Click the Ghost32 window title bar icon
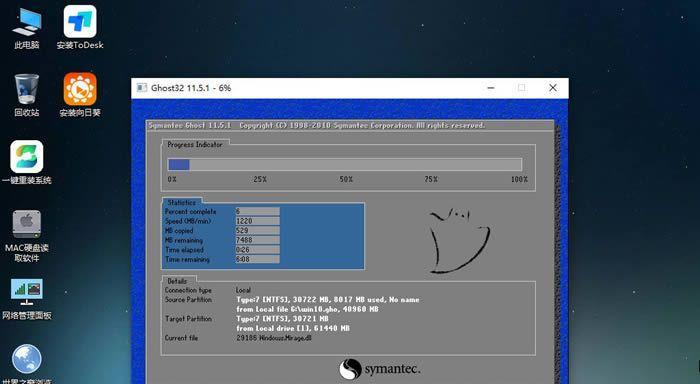Screen dimensions: 700x384 142,88
